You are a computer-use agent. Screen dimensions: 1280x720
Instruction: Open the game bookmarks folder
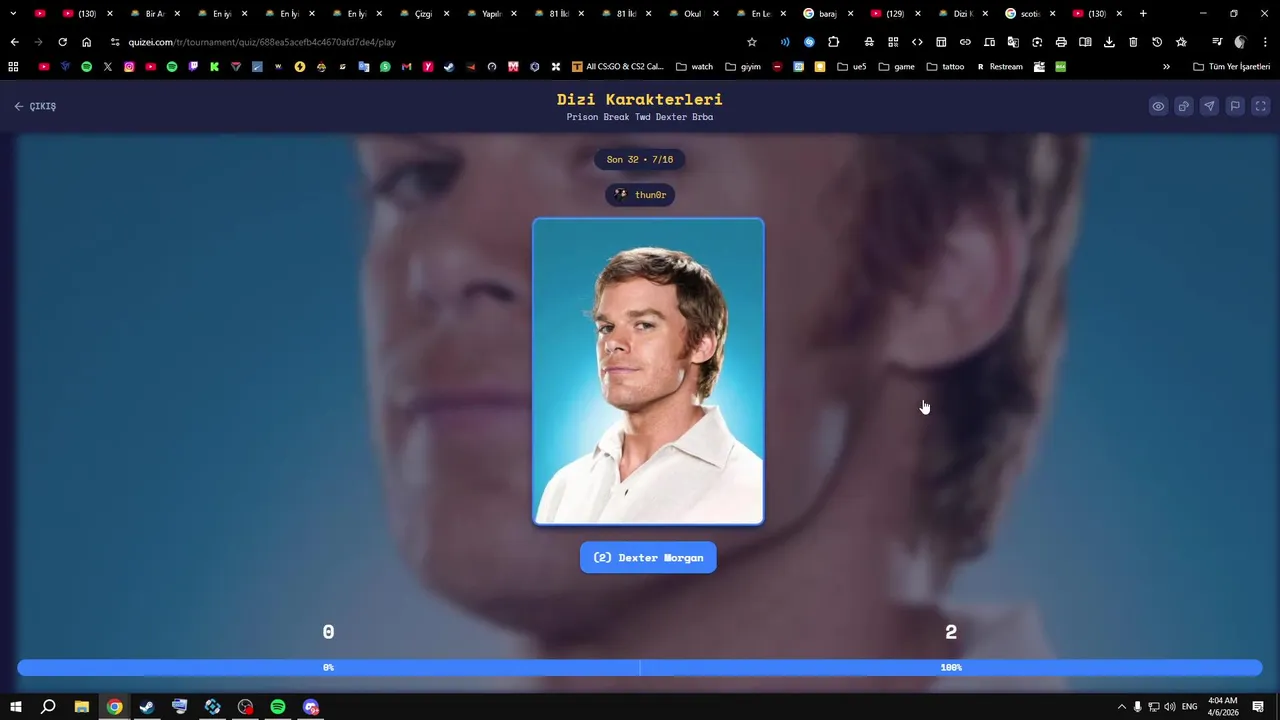(897, 67)
